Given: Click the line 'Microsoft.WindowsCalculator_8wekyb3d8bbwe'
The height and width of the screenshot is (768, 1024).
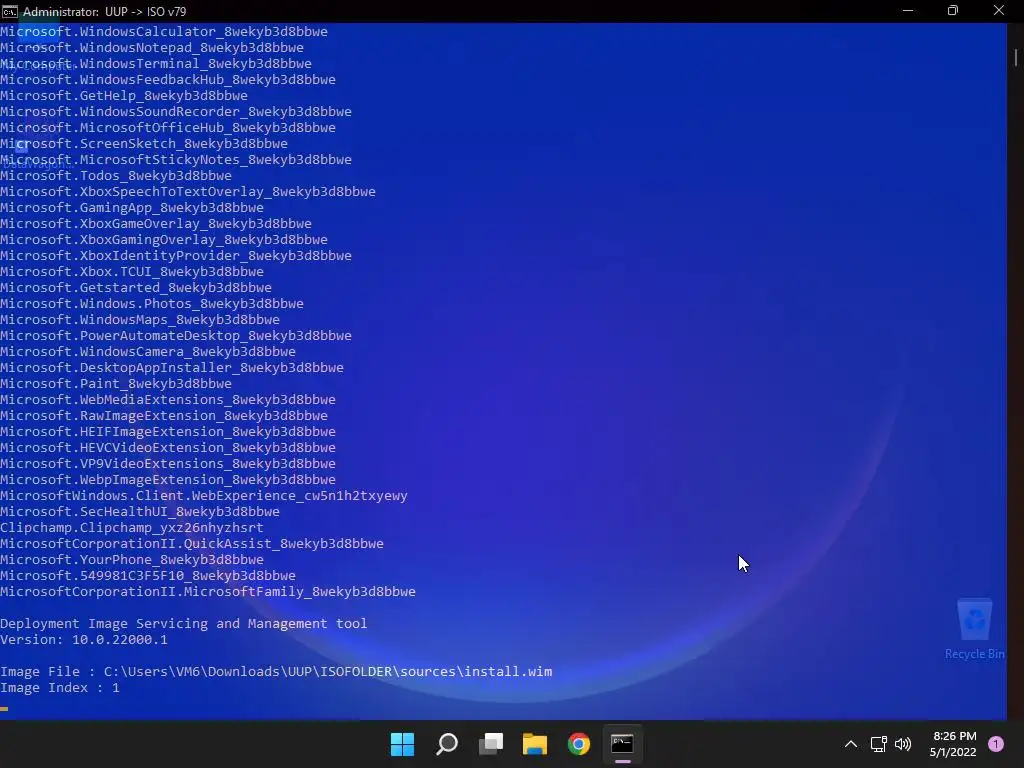Looking at the screenshot, I should coord(164,31).
